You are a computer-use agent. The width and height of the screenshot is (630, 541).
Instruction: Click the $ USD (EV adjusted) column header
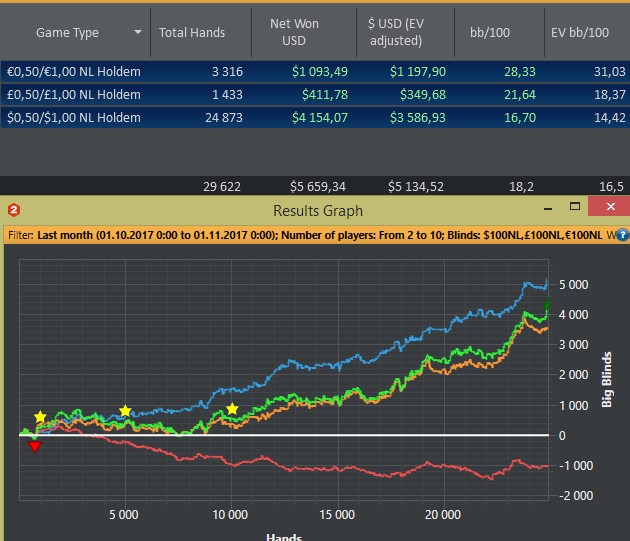(x=395, y=32)
